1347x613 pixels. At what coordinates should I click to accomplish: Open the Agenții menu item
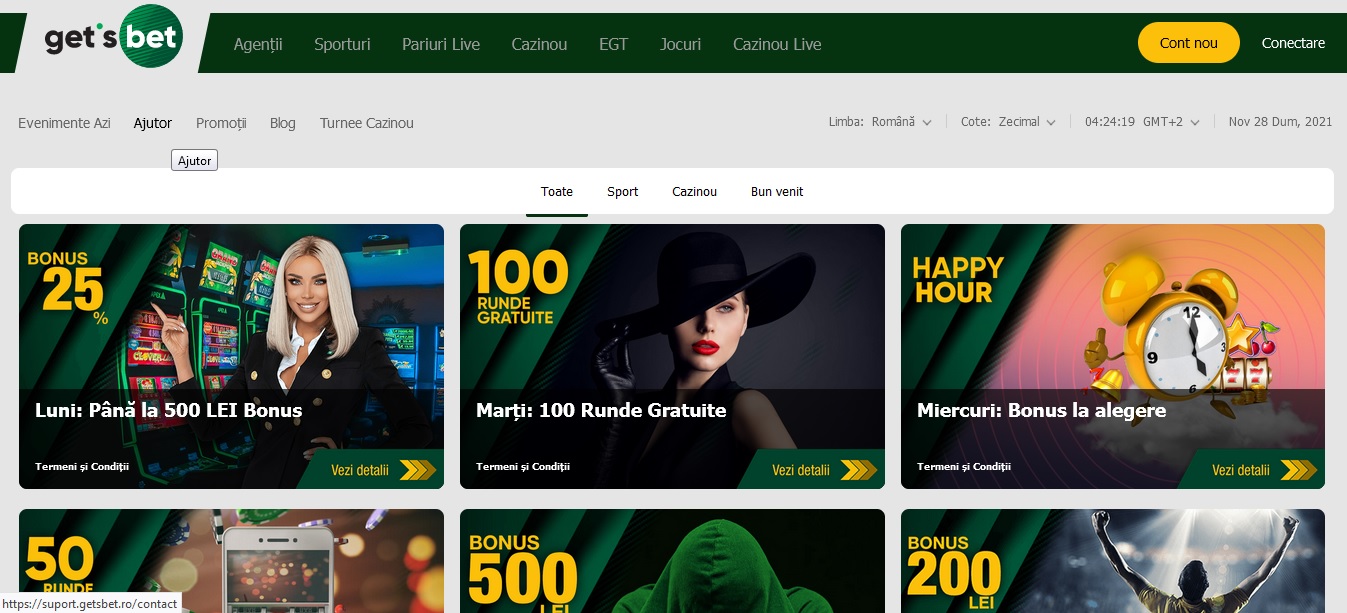[x=258, y=44]
